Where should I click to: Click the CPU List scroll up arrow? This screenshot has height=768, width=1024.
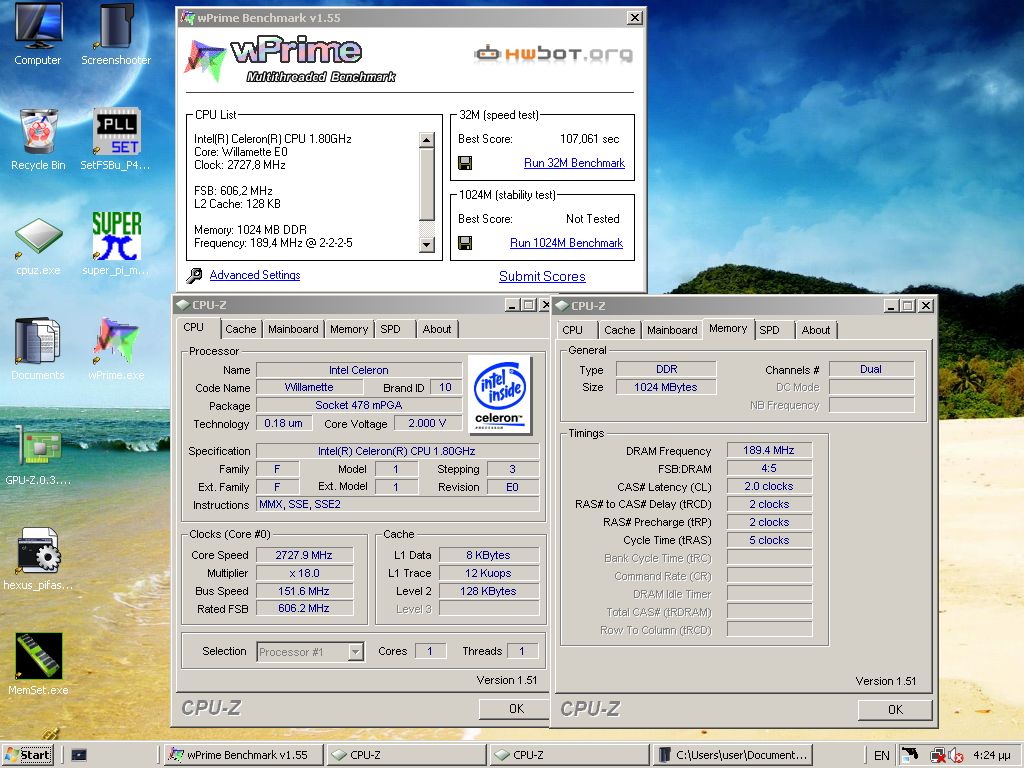426,140
